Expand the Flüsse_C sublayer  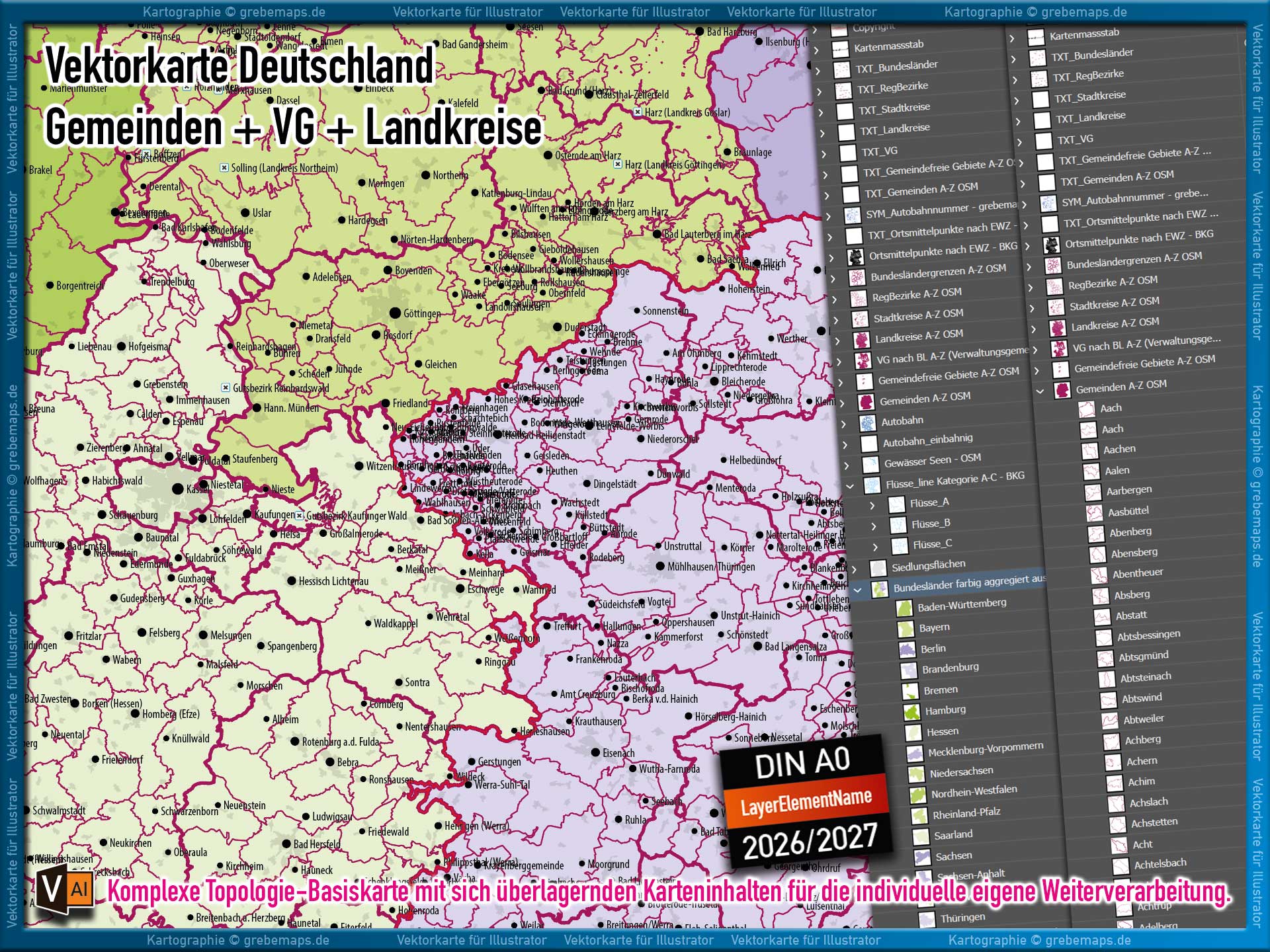[876, 547]
